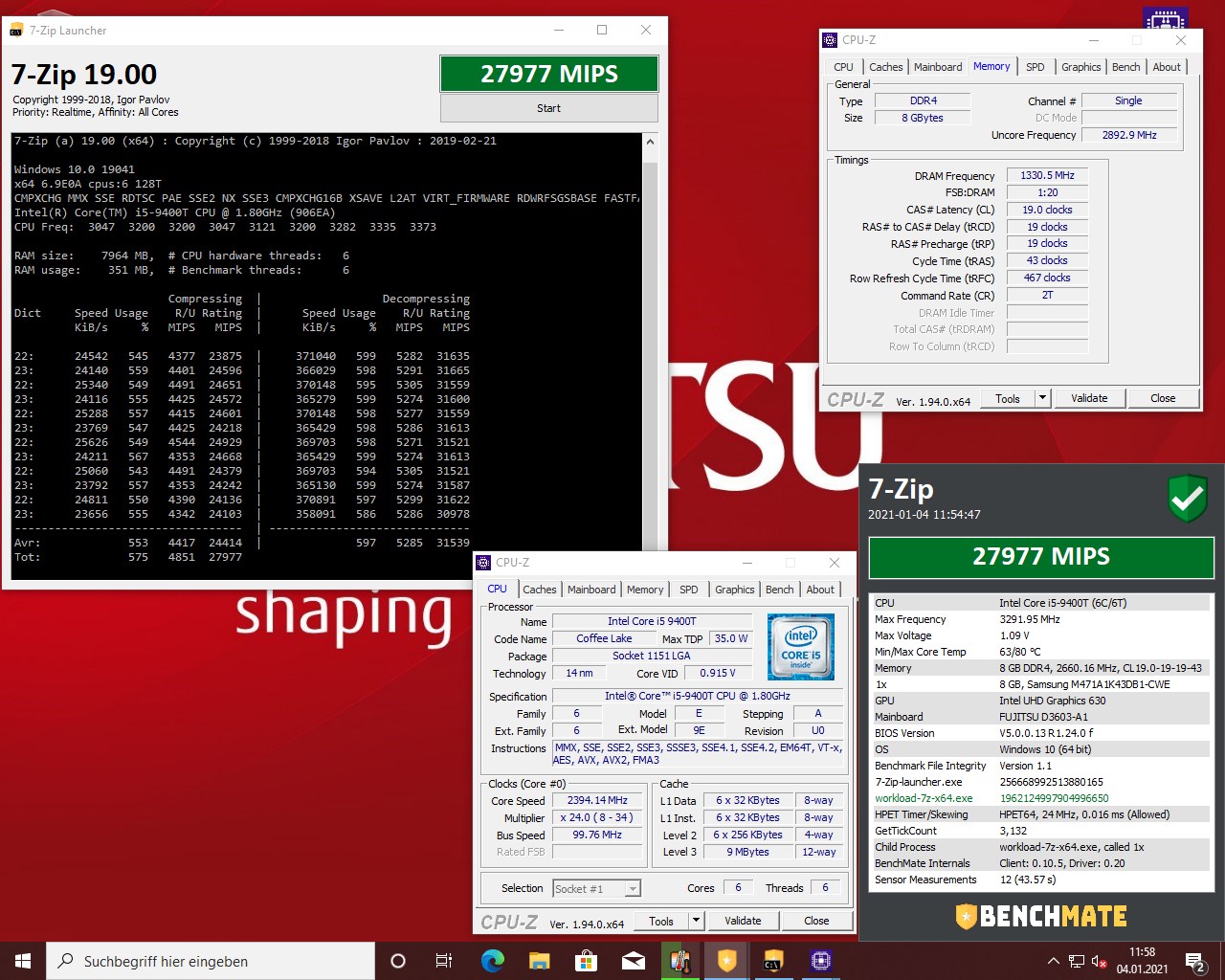Click Validate in CPU-Z processor window
The width and height of the screenshot is (1225, 980).
pyautogui.click(x=743, y=921)
